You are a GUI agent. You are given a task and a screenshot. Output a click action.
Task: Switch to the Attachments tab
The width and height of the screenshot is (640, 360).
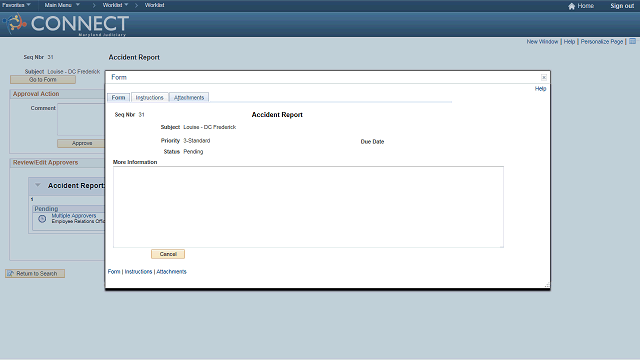189,98
